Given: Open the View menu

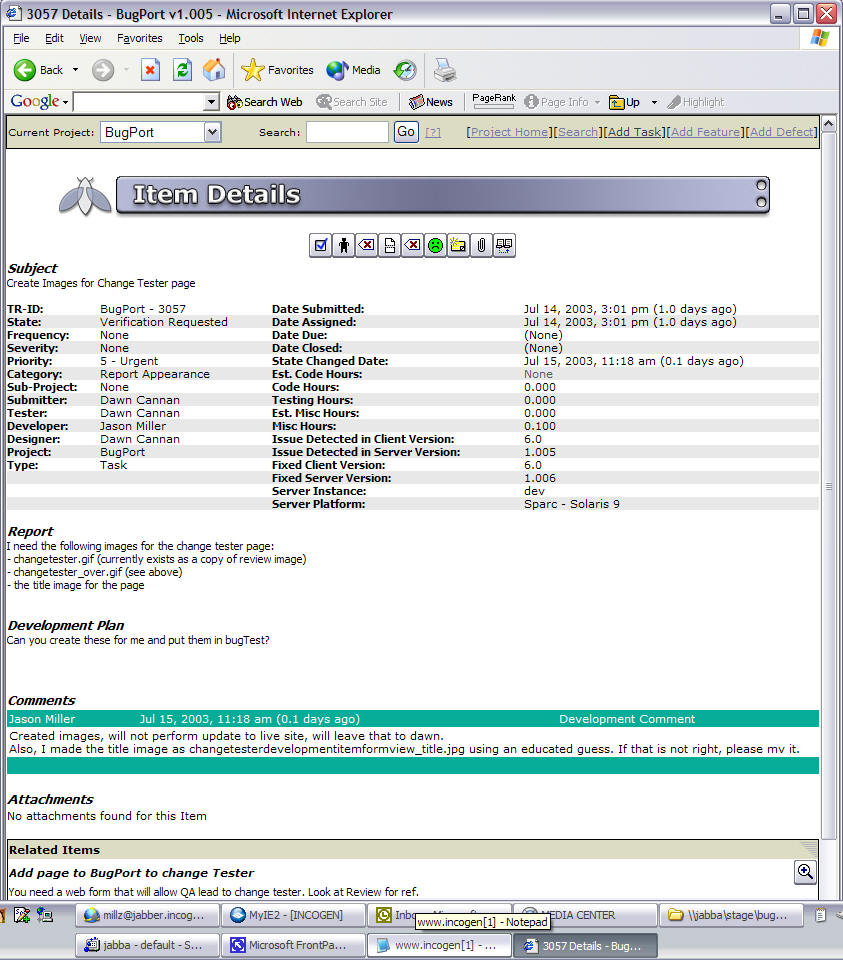Looking at the screenshot, I should coord(90,38).
